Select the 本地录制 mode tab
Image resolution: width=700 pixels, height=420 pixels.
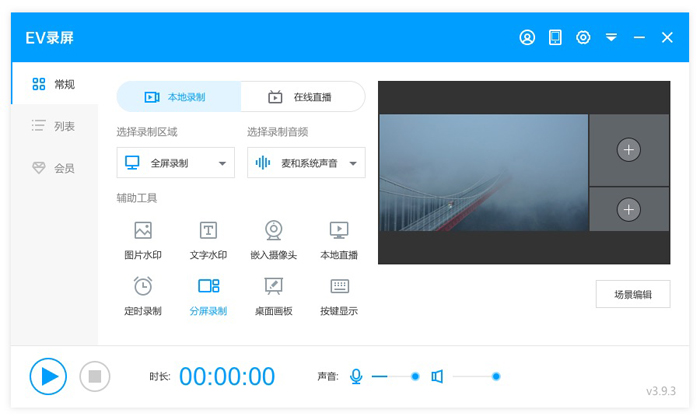[179, 97]
